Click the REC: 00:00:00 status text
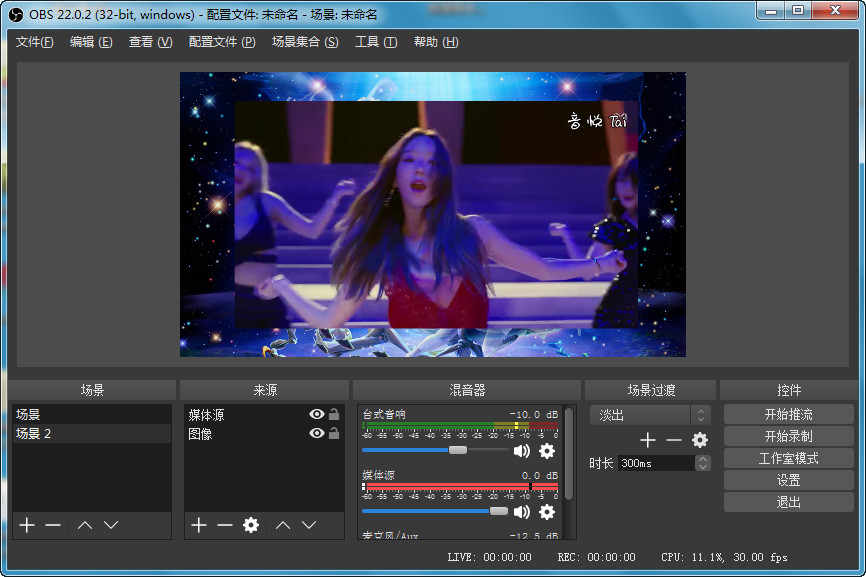This screenshot has width=866, height=577. (596, 557)
